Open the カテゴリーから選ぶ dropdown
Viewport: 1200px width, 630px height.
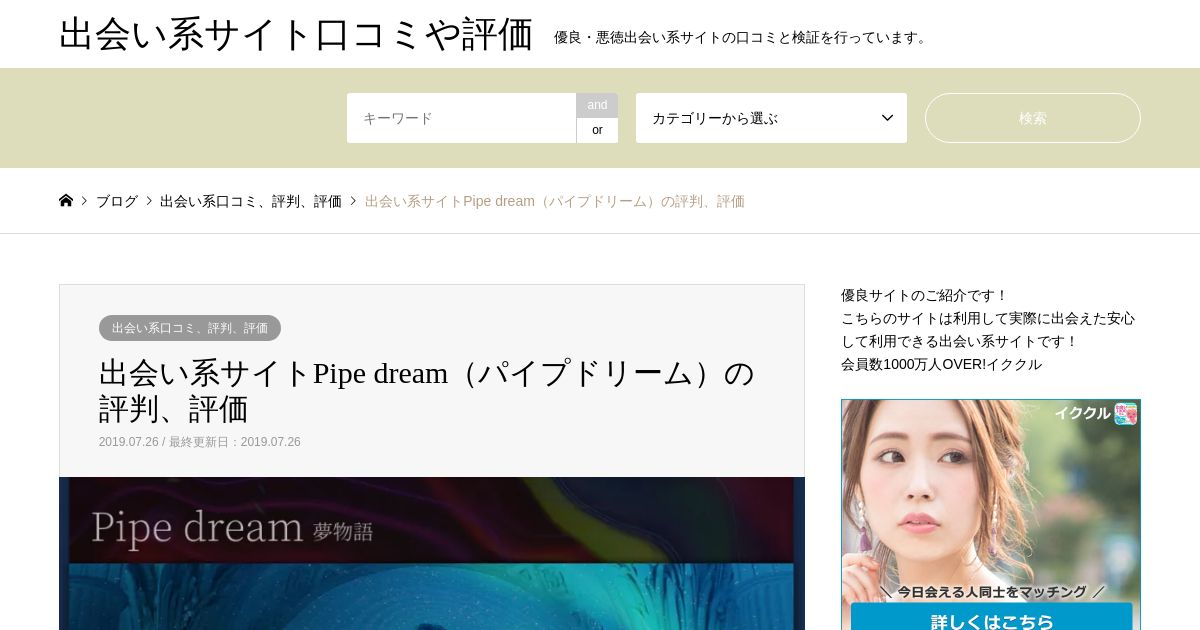pyautogui.click(x=771, y=118)
